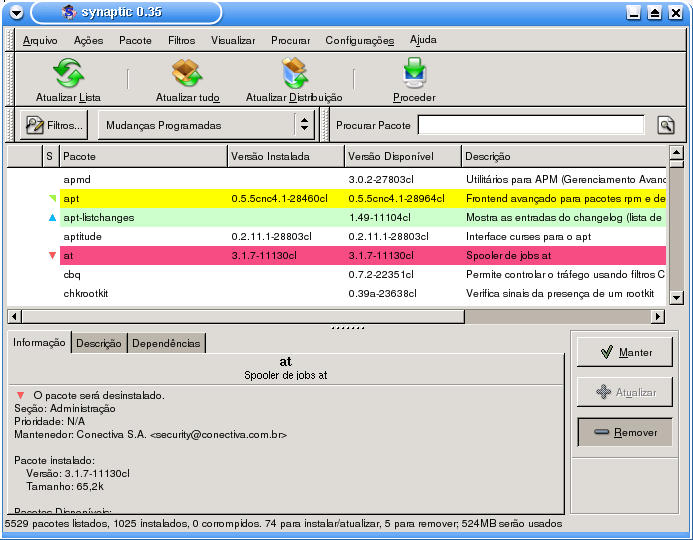Click the Atualizar Distribuição toolbar icon
The image size is (693, 540).
[x=294, y=72]
